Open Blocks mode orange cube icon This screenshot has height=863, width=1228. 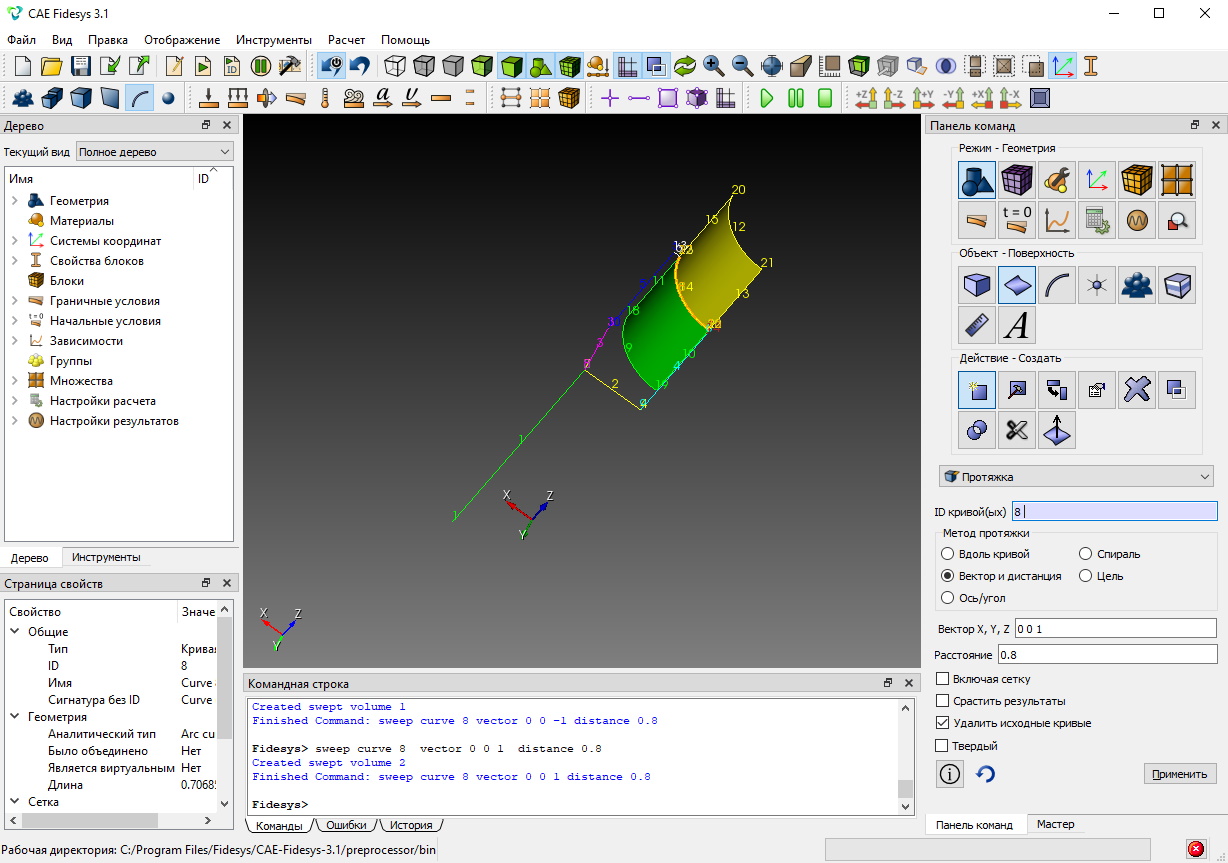click(x=1137, y=181)
